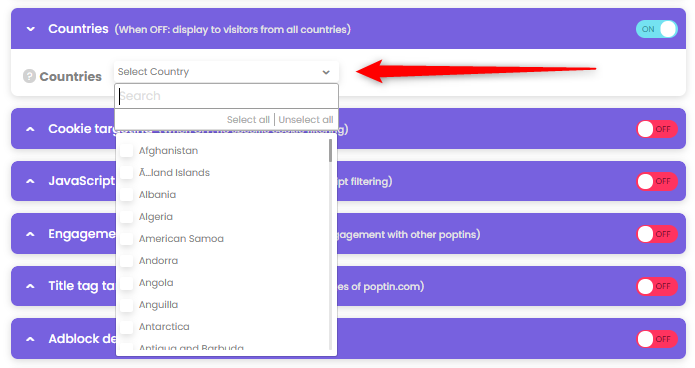Image resolution: width=695 pixels, height=368 pixels.
Task: Enable the Engagement toggle switch
Action: [x=656, y=234]
